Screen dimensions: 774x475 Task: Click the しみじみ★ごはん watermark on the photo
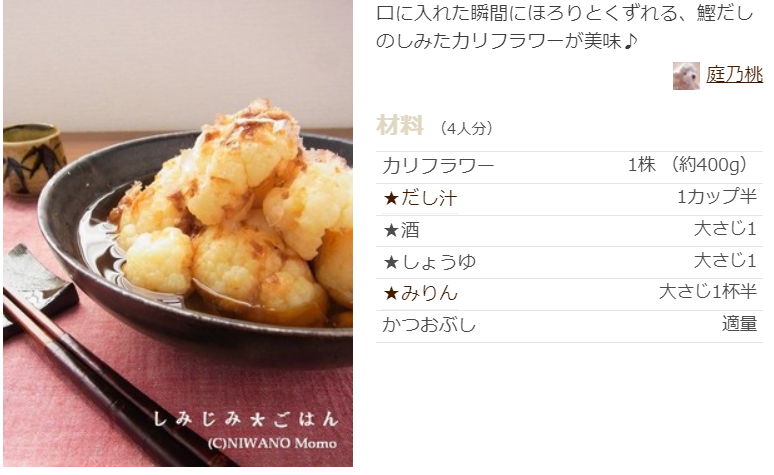pos(246,419)
